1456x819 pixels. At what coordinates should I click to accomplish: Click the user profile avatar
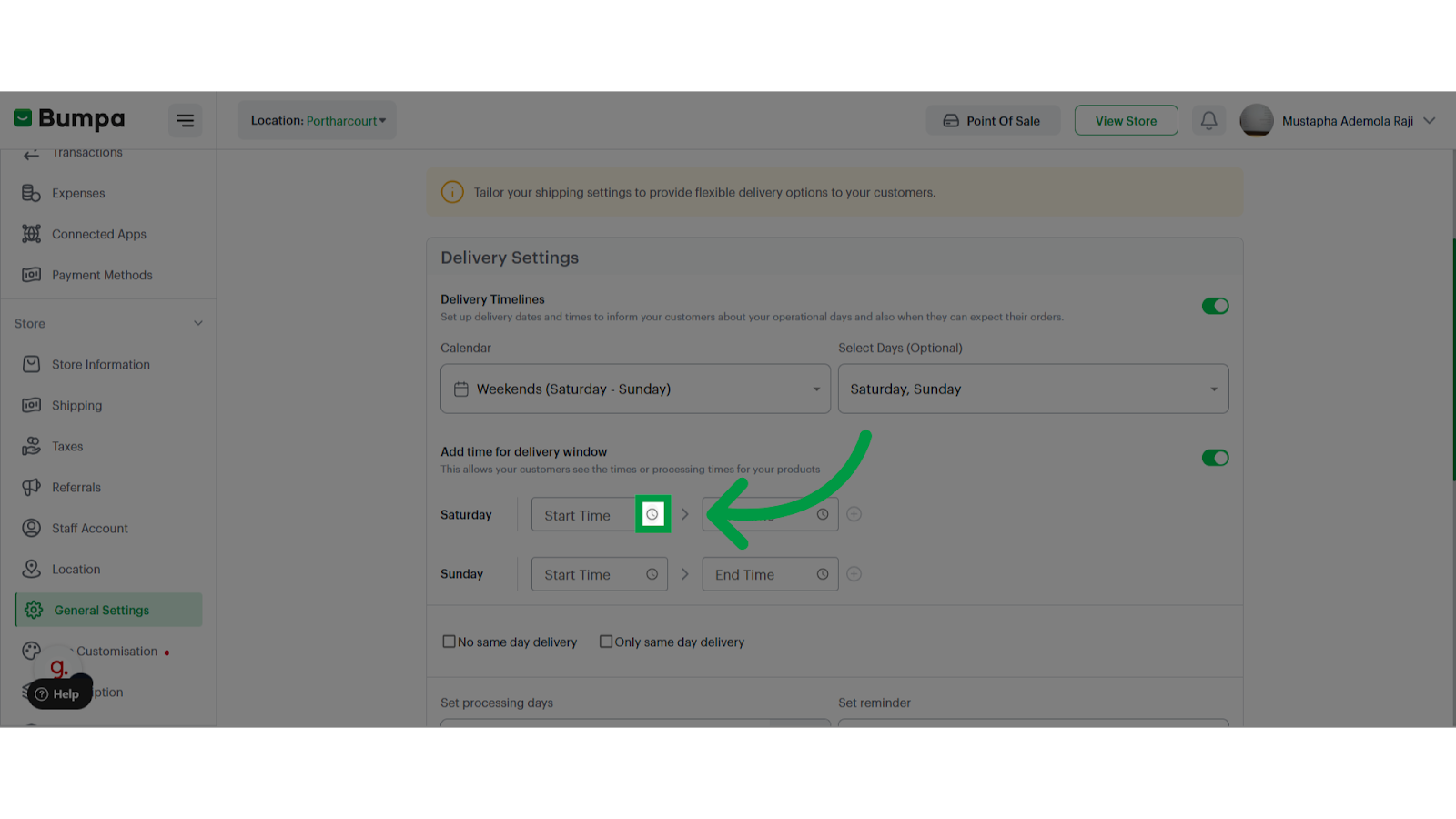(x=1257, y=120)
